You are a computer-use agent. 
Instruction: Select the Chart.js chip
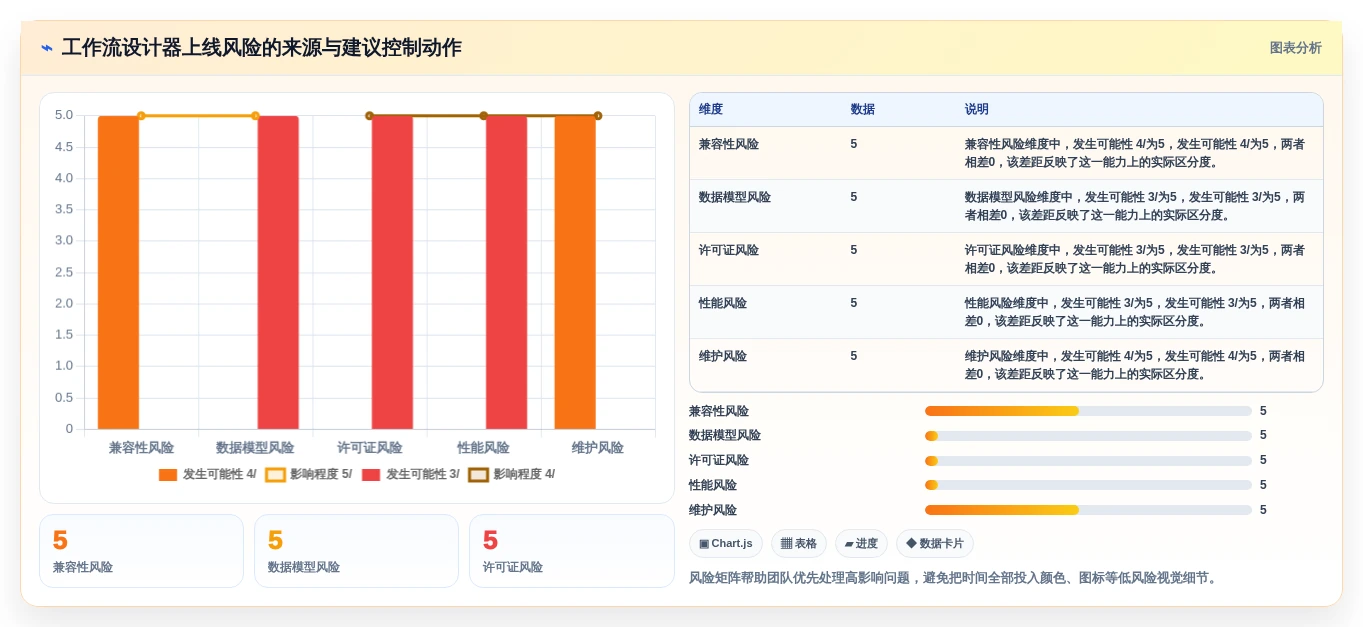[x=726, y=543]
